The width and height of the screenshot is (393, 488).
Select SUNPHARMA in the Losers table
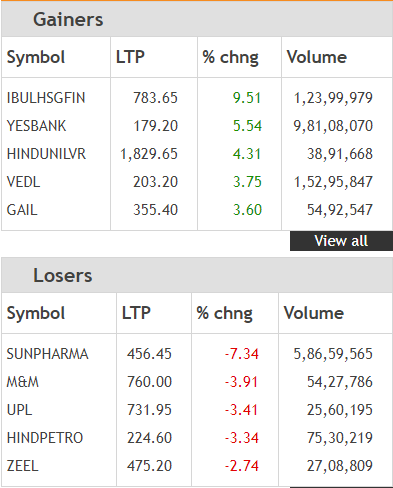tap(47, 354)
